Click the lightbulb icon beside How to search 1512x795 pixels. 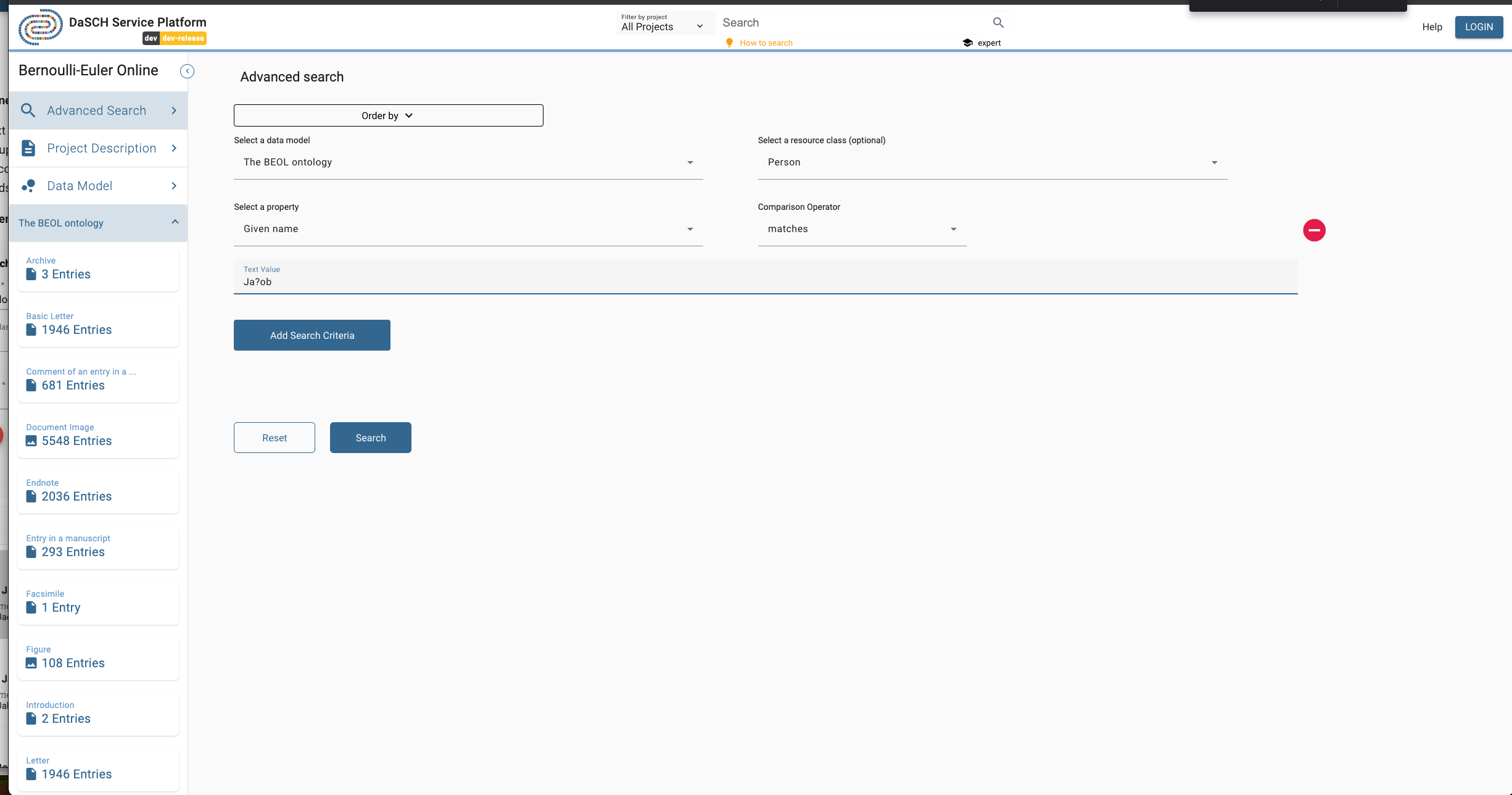click(x=729, y=43)
